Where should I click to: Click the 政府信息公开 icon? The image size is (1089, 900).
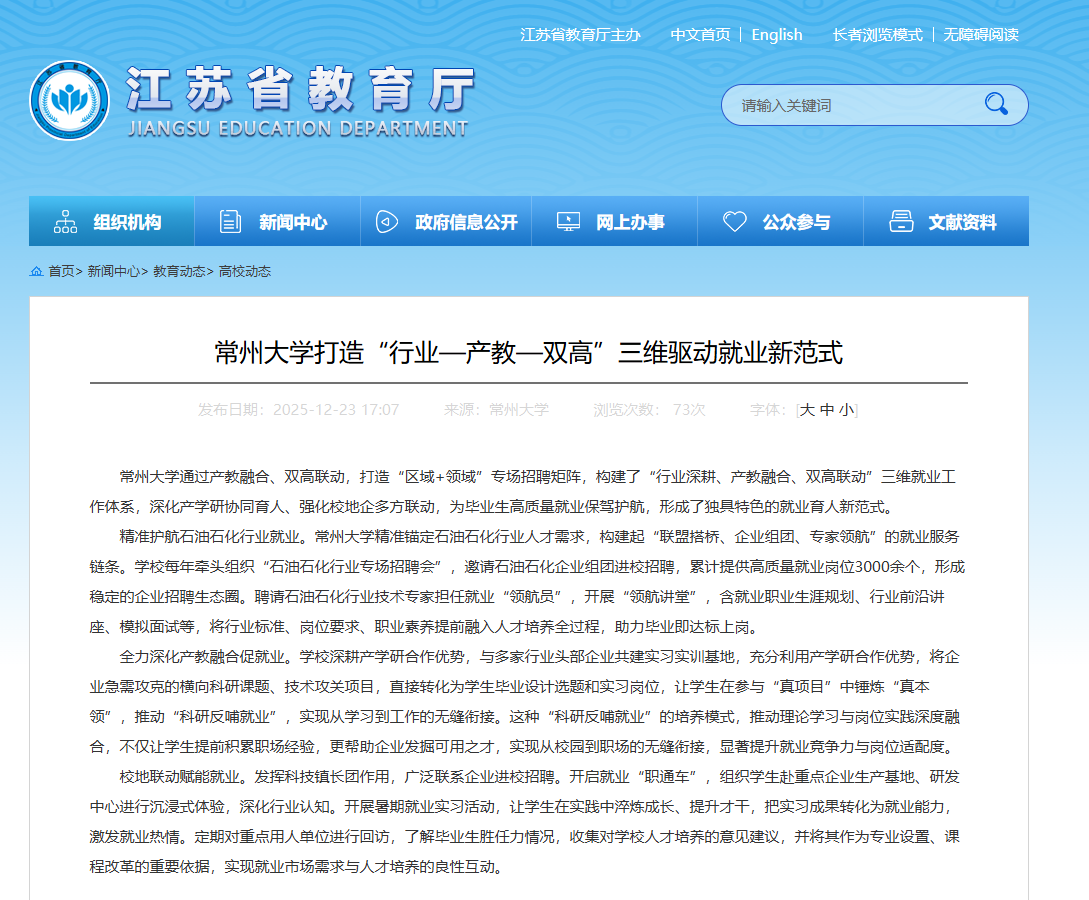click(387, 222)
